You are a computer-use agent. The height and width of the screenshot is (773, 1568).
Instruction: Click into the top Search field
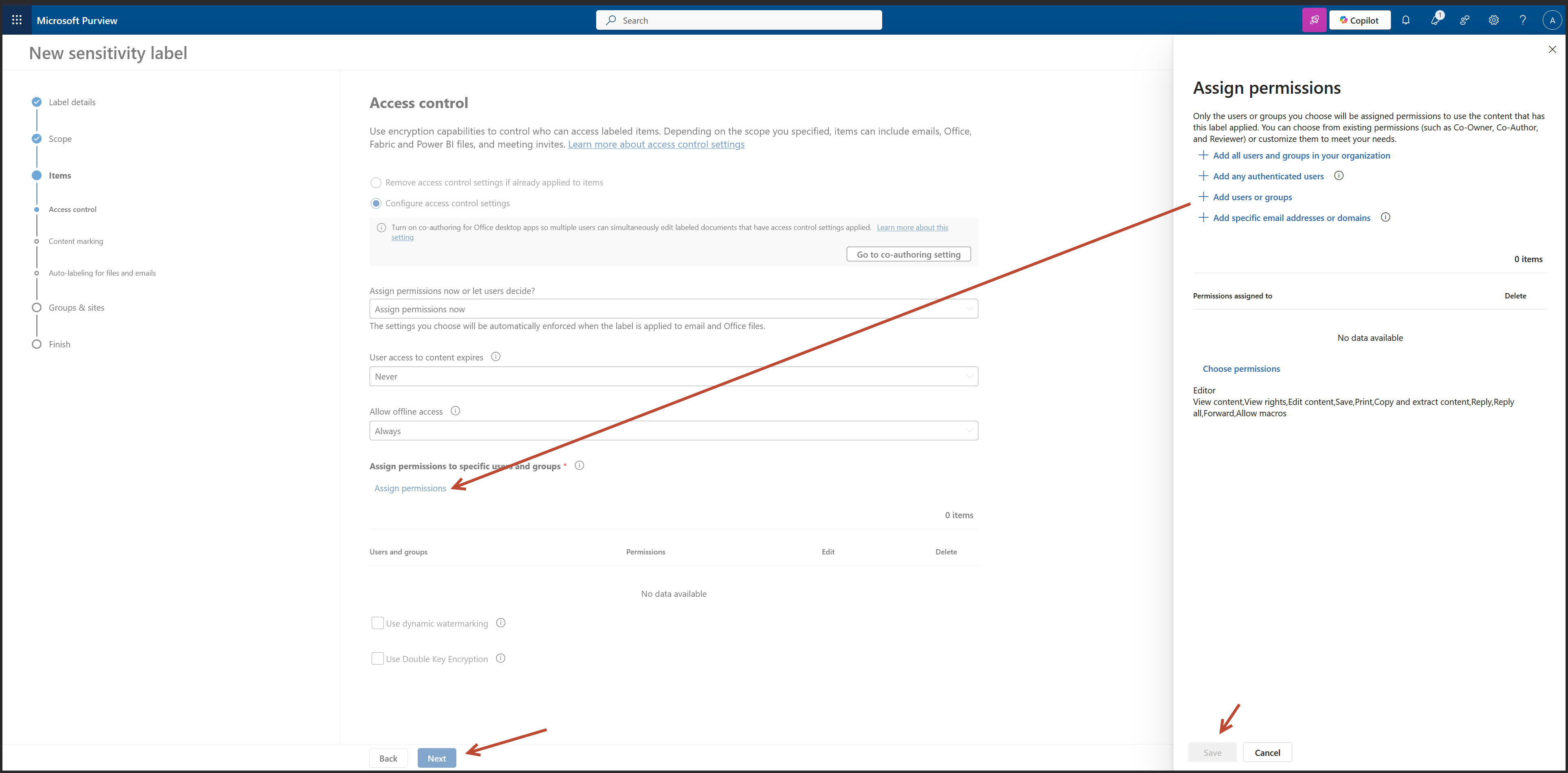click(x=738, y=20)
